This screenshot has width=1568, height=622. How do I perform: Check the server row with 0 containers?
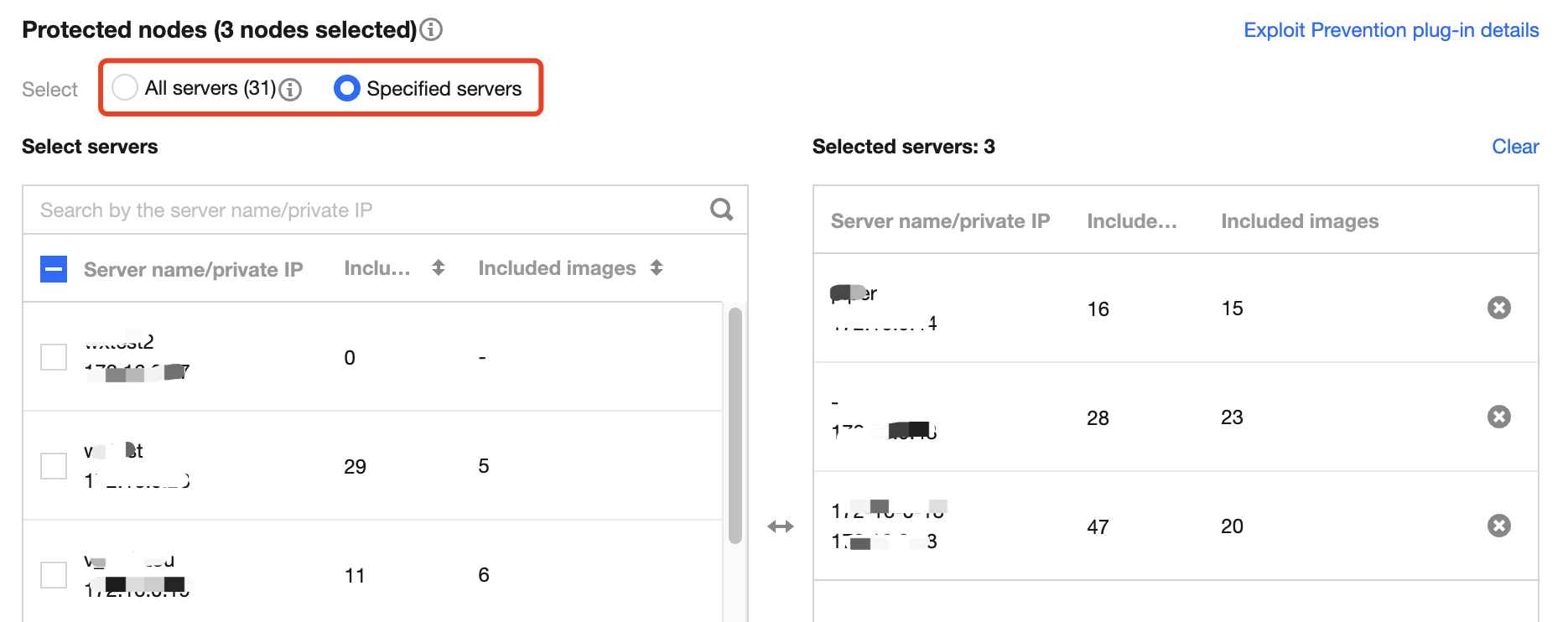click(54, 357)
